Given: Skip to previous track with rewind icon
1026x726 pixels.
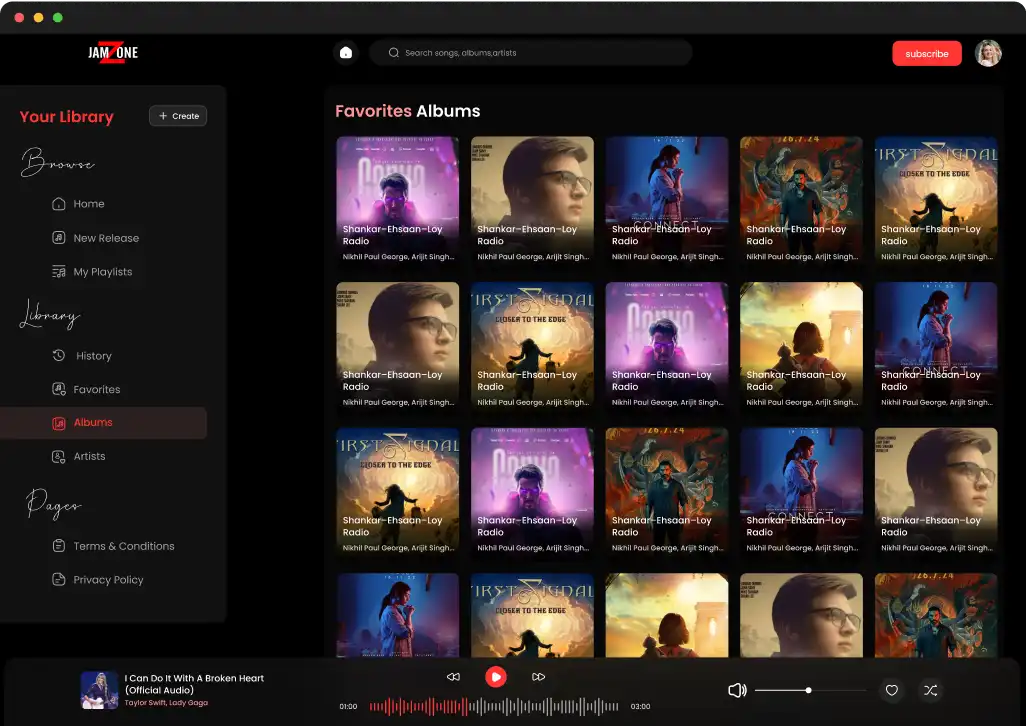Looking at the screenshot, I should point(453,677).
